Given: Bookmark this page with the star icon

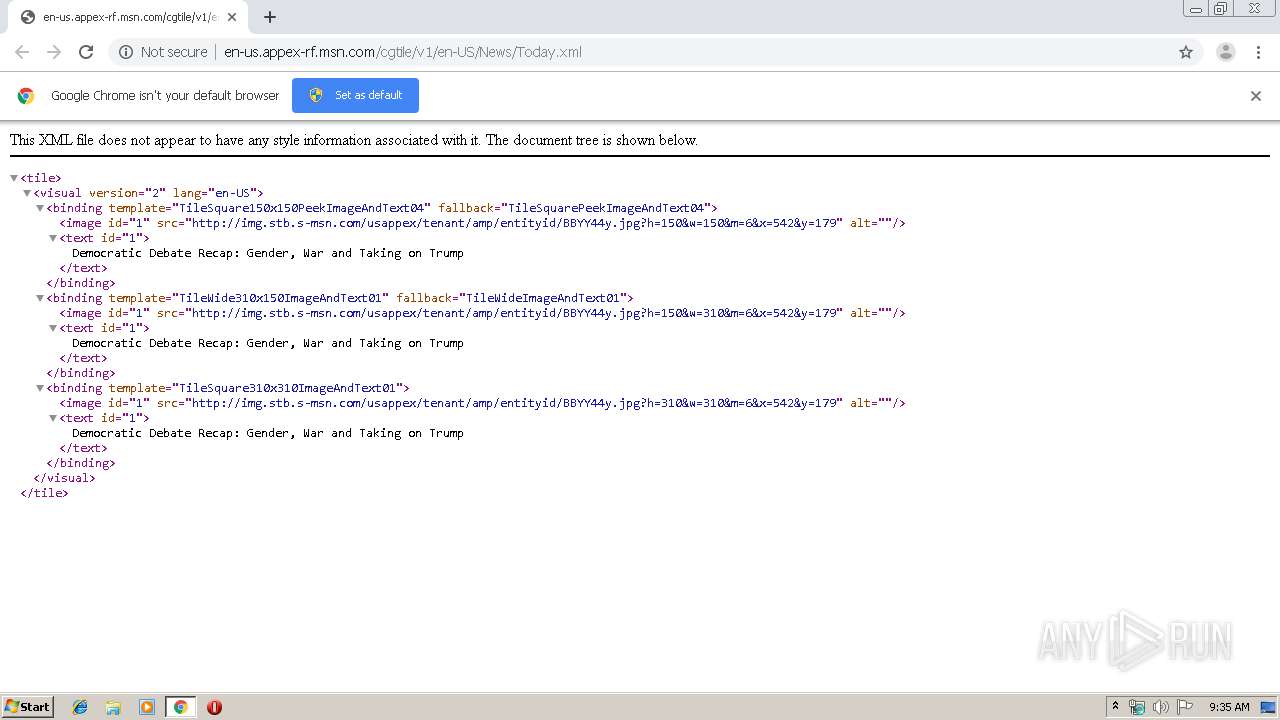Looking at the screenshot, I should coord(1186,52).
